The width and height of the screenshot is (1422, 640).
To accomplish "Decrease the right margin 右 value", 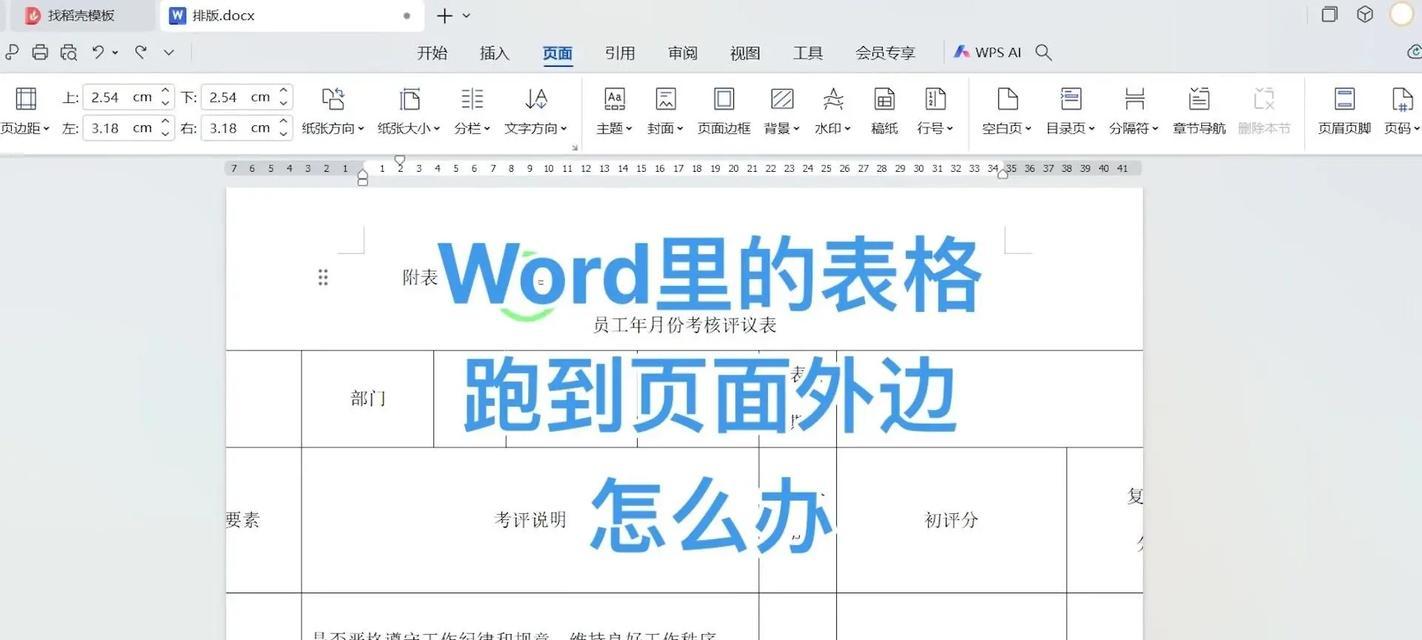I will 284,134.
